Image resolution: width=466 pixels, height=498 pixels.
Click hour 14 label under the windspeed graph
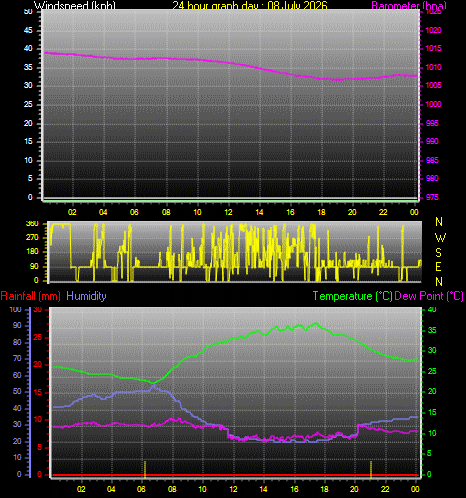[x=259, y=212]
